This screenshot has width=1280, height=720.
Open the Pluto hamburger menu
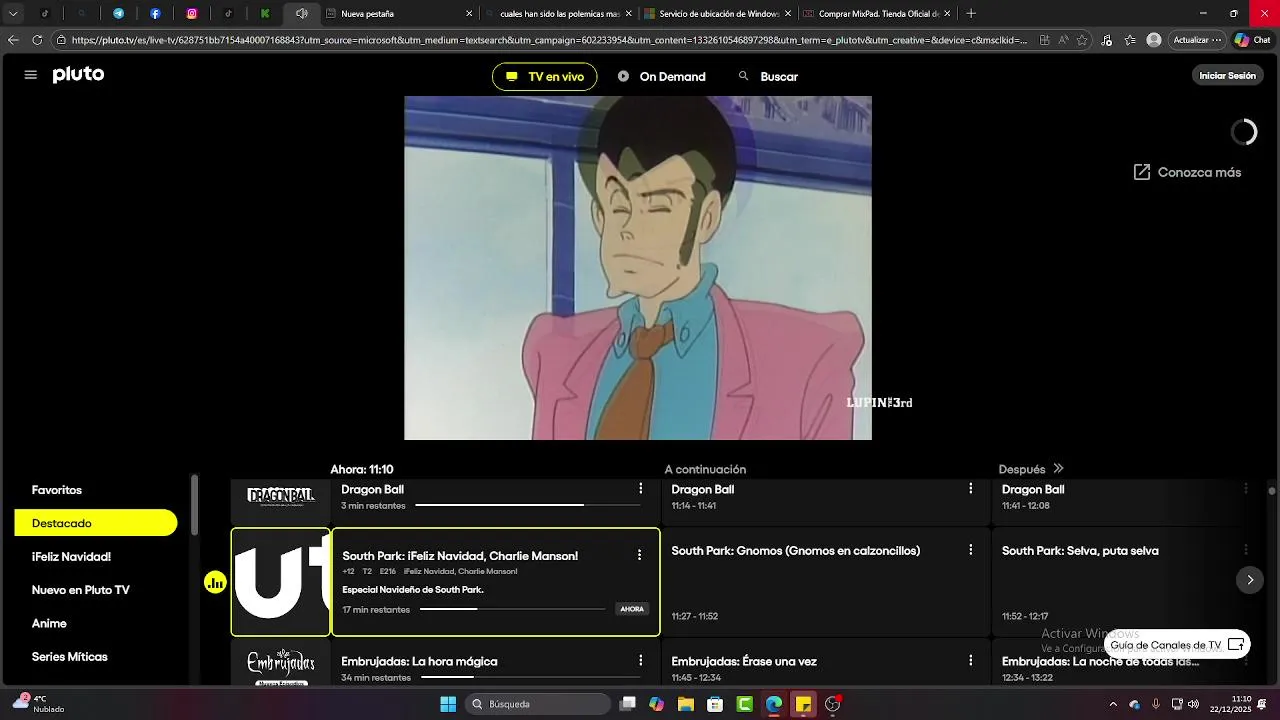pos(30,75)
